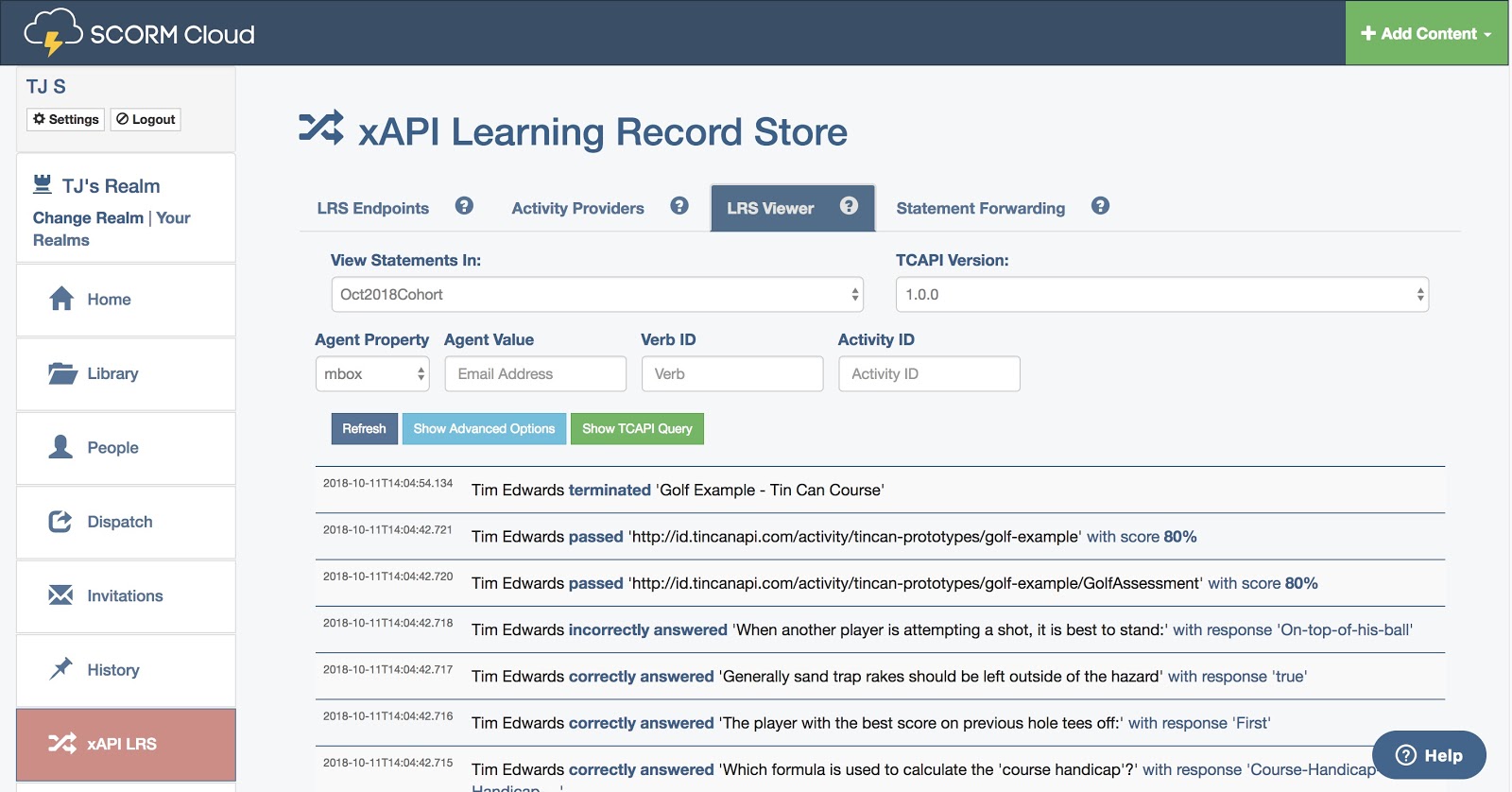Click Show Advanced Options button
The width and height of the screenshot is (1512, 792).
point(484,429)
